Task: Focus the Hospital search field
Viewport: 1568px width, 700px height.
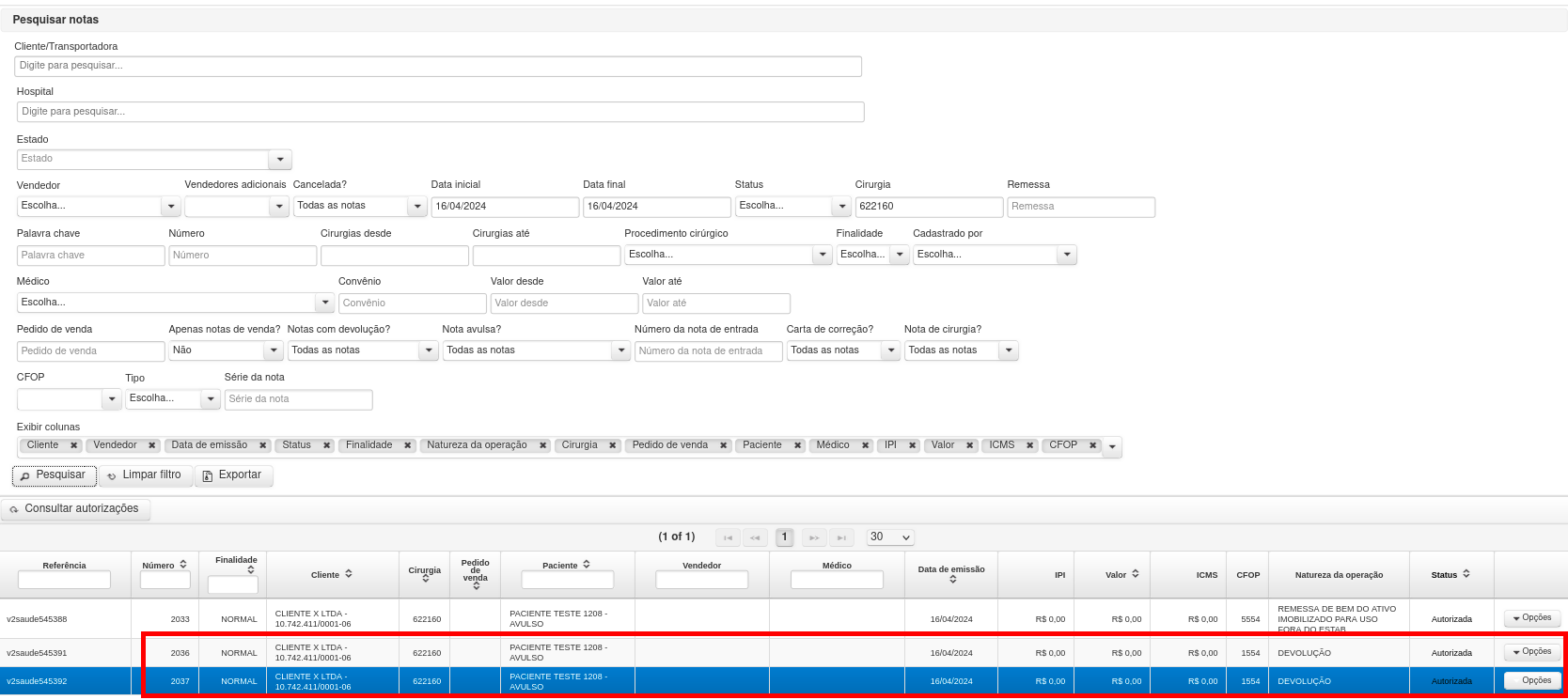Action: [x=440, y=112]
